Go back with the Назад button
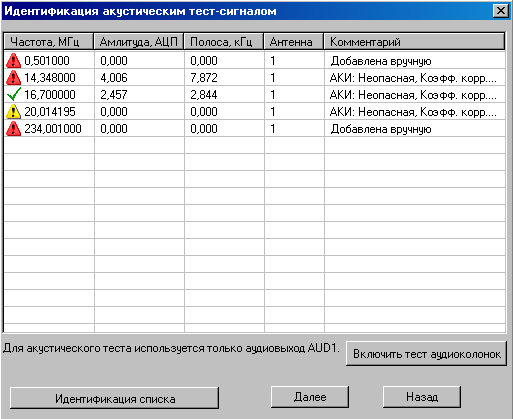The height and width of the screenshot is (419, 513). coord(422,397)
